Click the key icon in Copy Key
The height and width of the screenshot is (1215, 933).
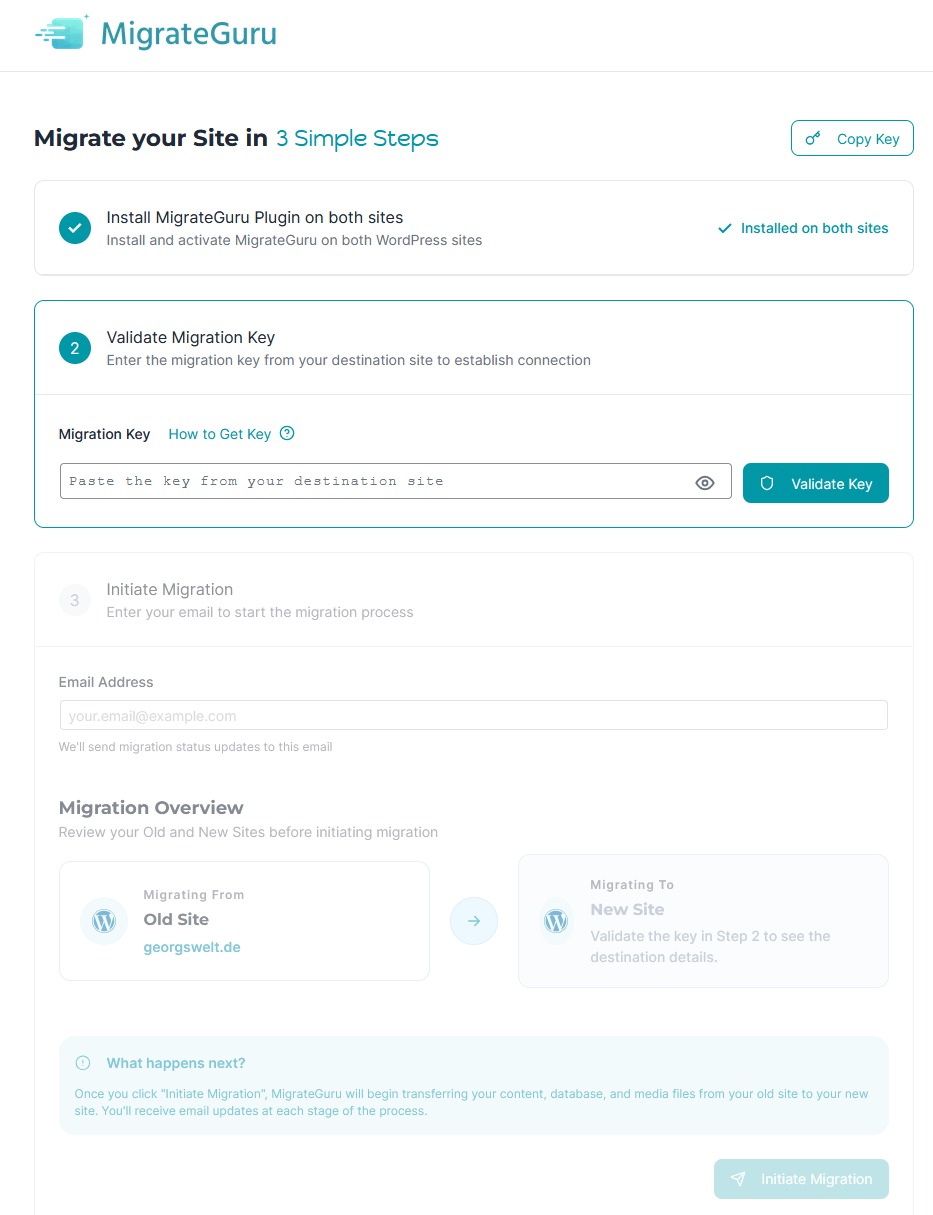814,139
